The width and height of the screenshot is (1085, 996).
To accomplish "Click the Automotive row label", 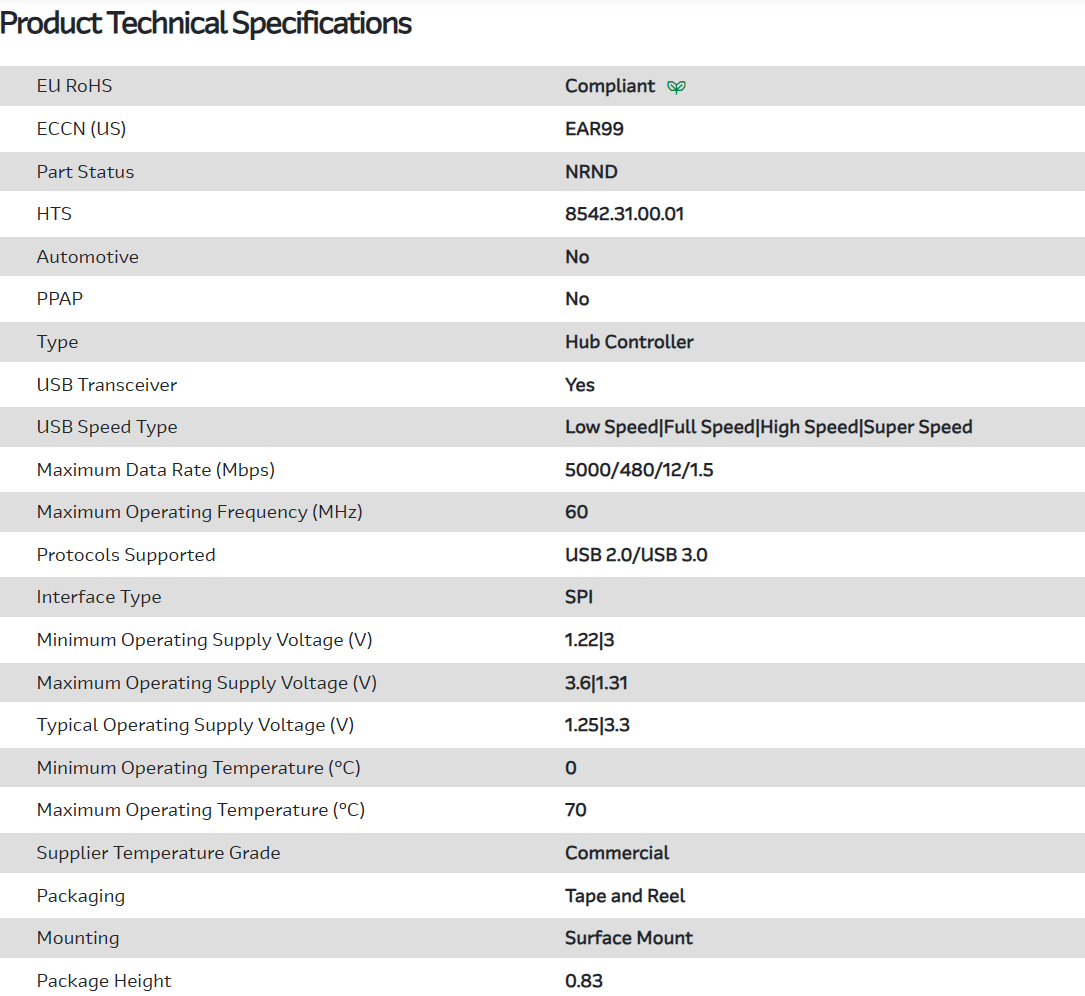I will (x=88, y=257).
